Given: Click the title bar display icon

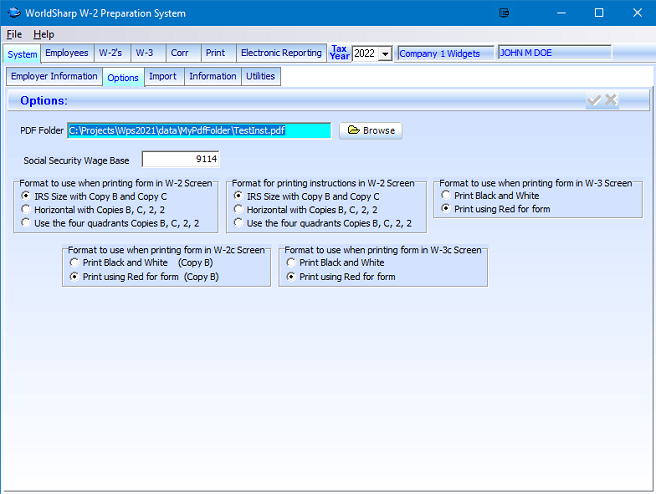Looking at the screenshot, I should pos(505,13).
